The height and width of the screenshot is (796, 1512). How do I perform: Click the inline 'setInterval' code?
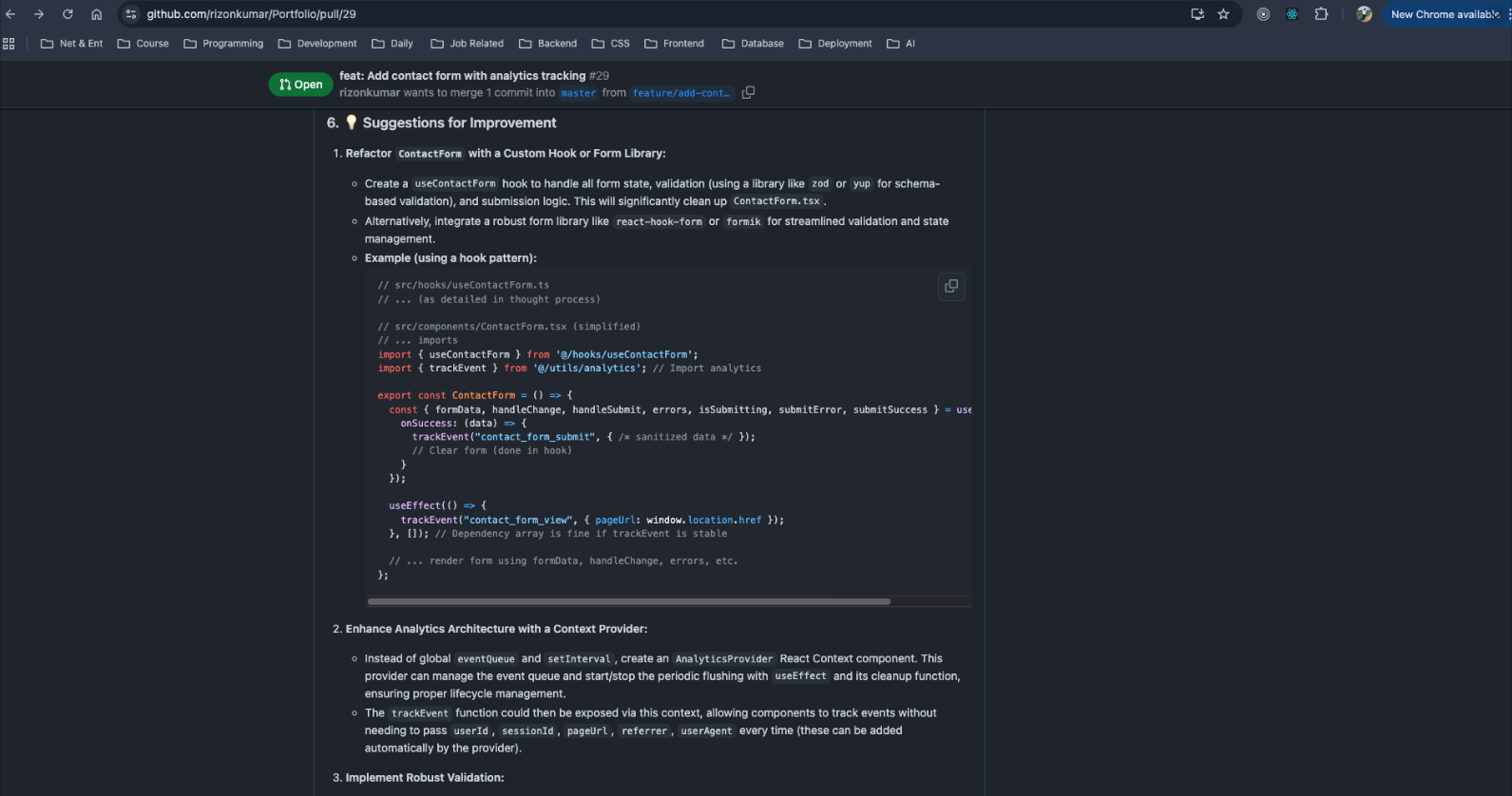click(x=579, y=659)
